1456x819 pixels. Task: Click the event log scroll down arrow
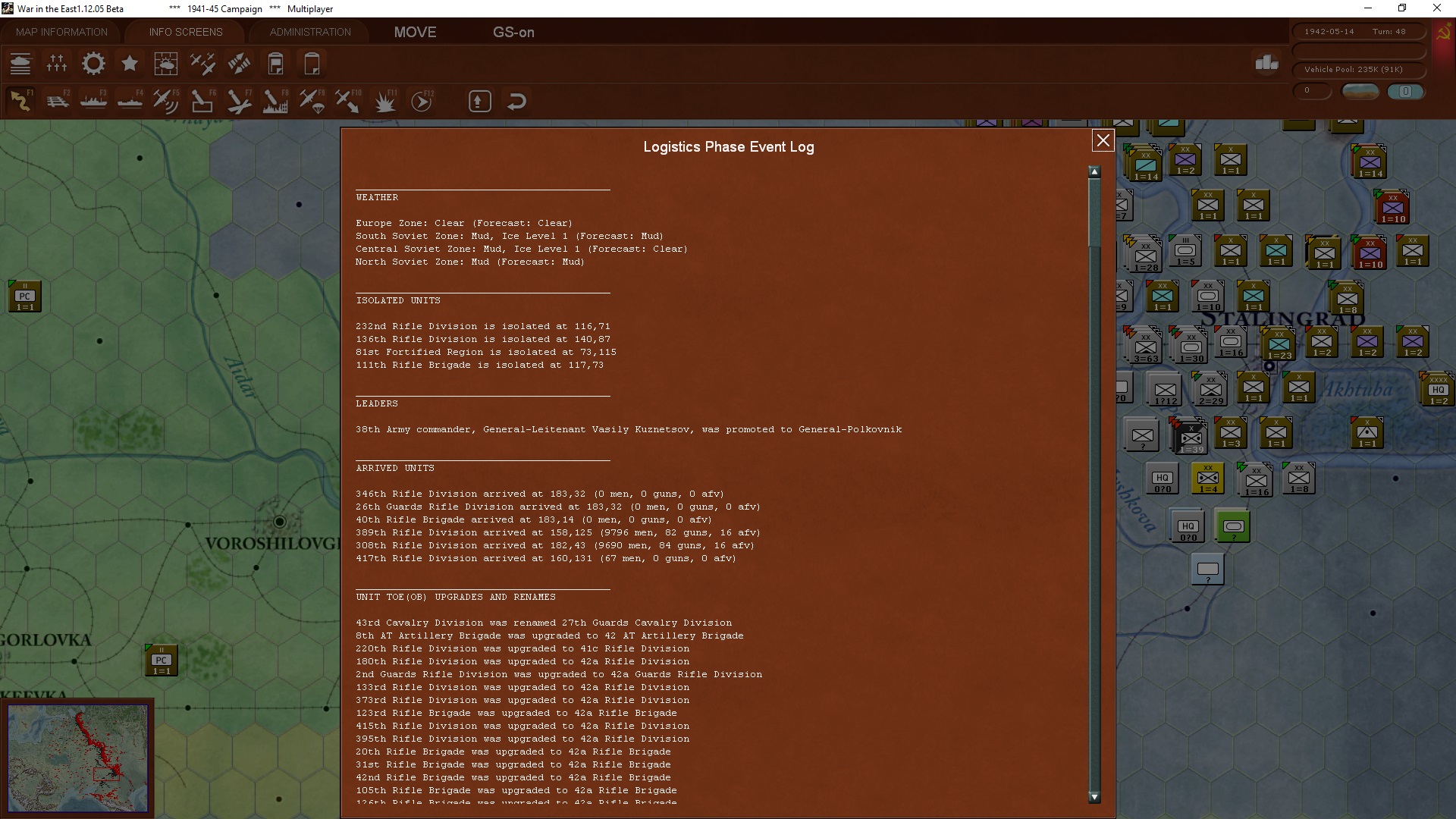[1094, 797]
